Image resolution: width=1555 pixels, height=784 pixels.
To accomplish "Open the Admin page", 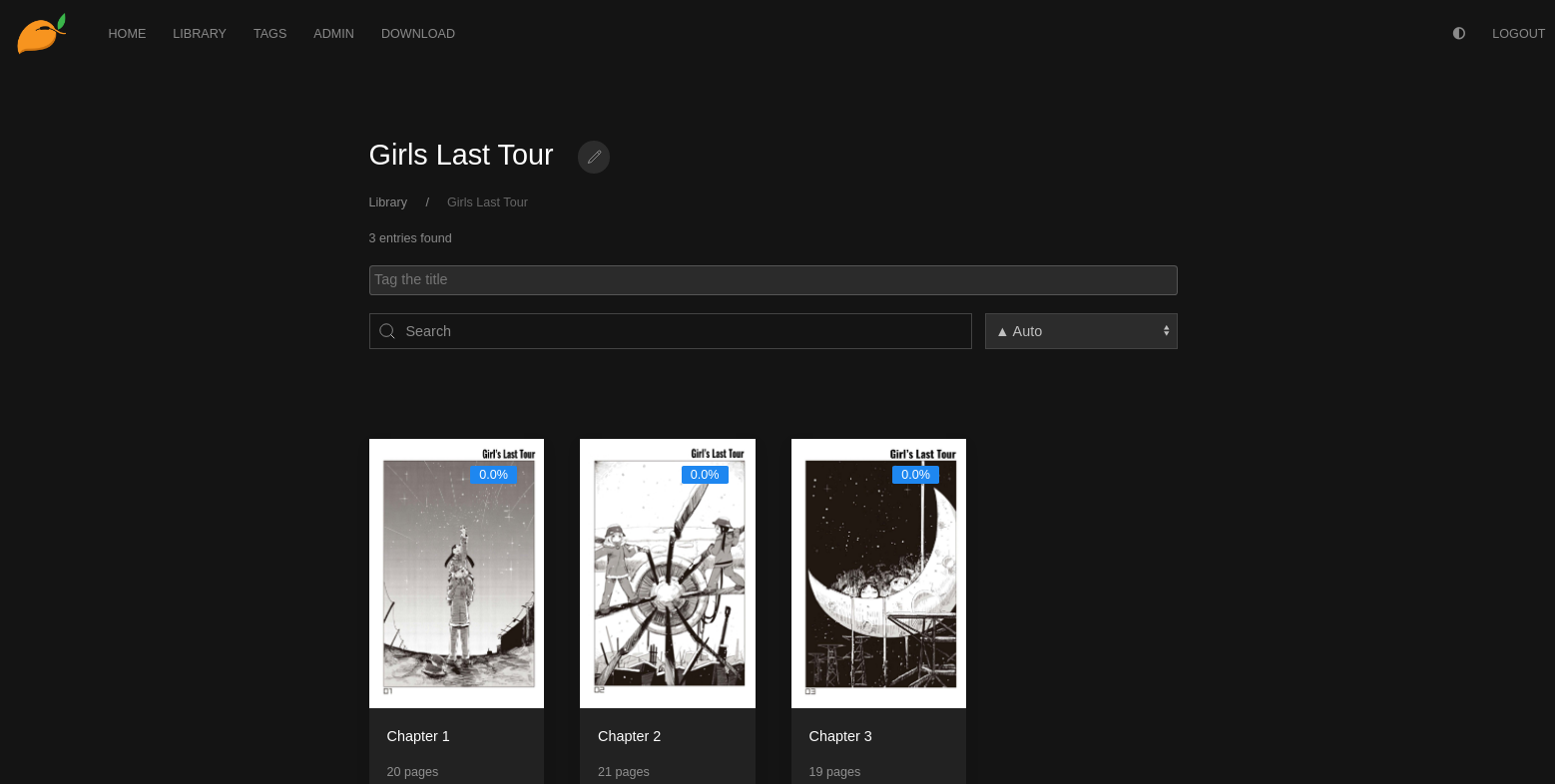I will point(333,33).
